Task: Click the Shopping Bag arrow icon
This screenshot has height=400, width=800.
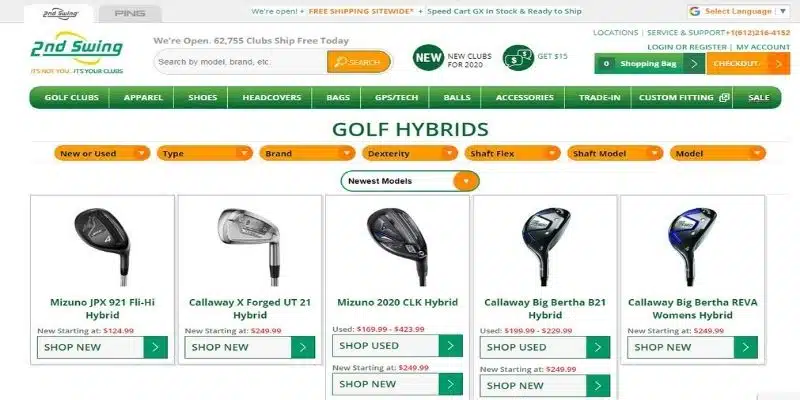Action: 694,64
